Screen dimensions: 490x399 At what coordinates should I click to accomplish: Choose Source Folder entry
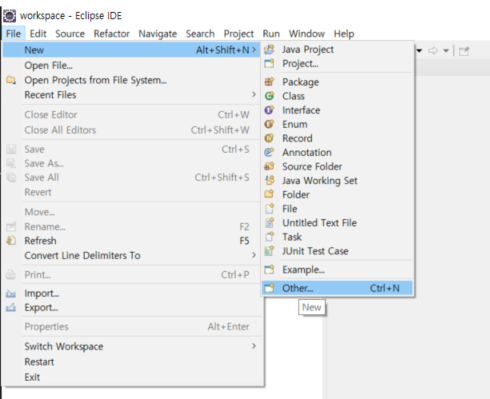pyautogui.click(x=337, y=166)
